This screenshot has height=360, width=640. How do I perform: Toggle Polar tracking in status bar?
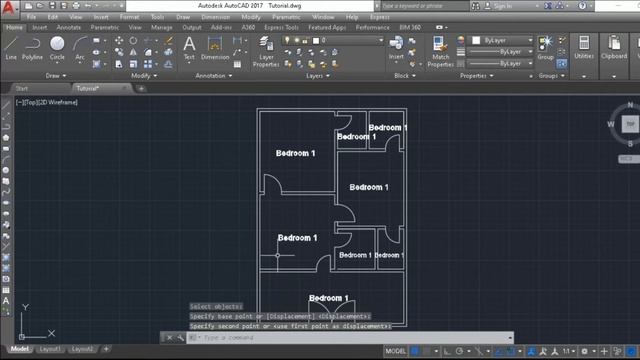(460, 351)
